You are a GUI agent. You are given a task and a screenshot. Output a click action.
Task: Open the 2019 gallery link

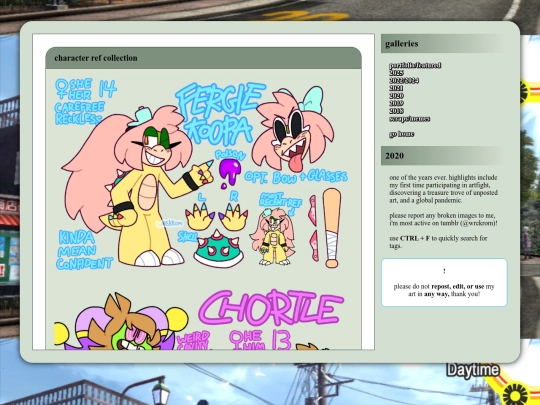[x=396, y=103]
